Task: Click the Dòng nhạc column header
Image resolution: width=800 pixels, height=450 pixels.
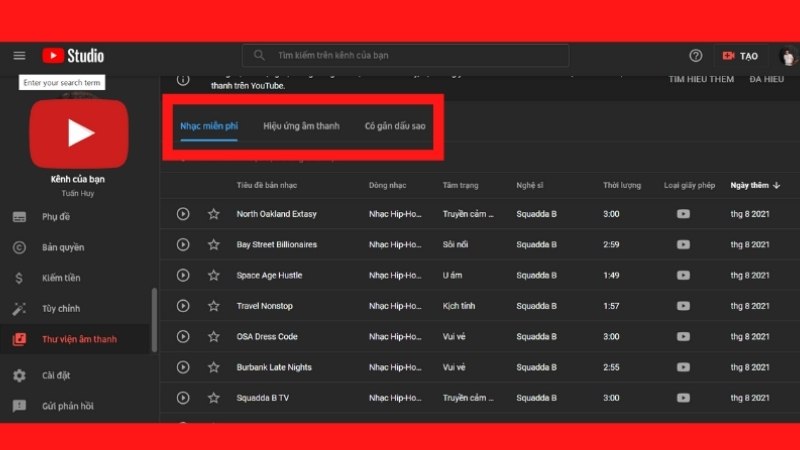Action: 387,185
